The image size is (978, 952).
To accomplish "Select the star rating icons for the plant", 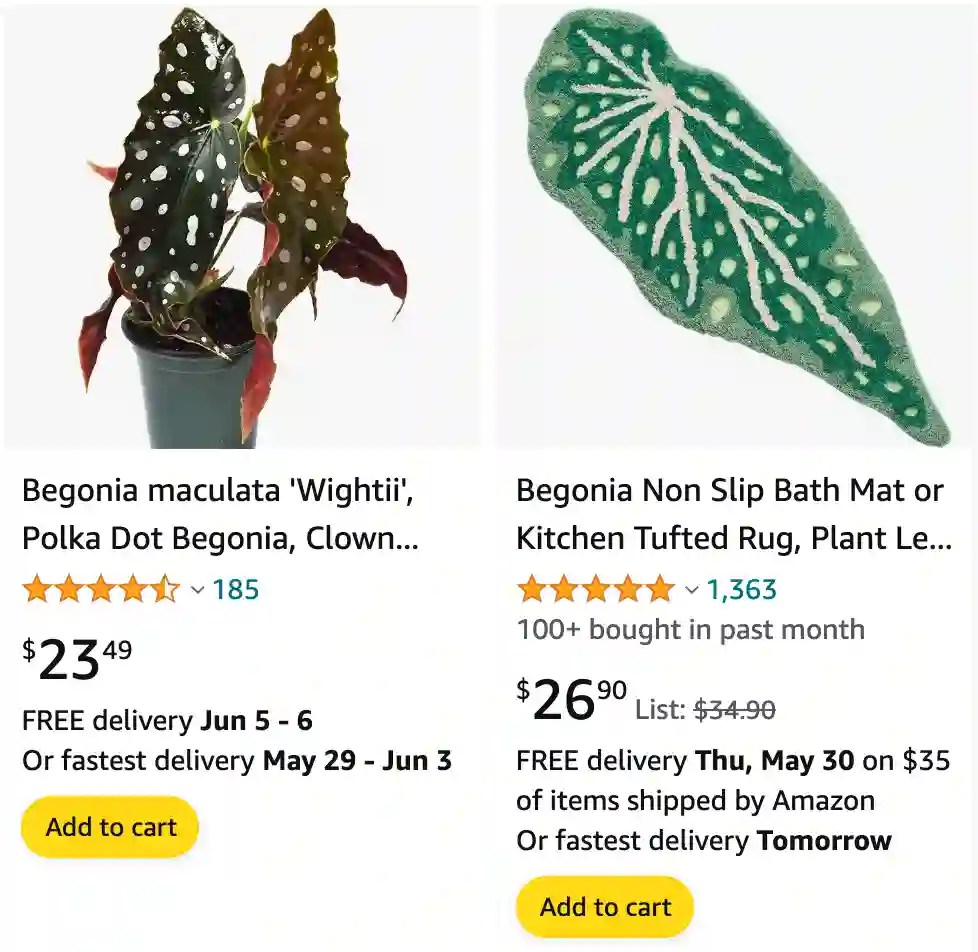I will click(x=102, y=590).
